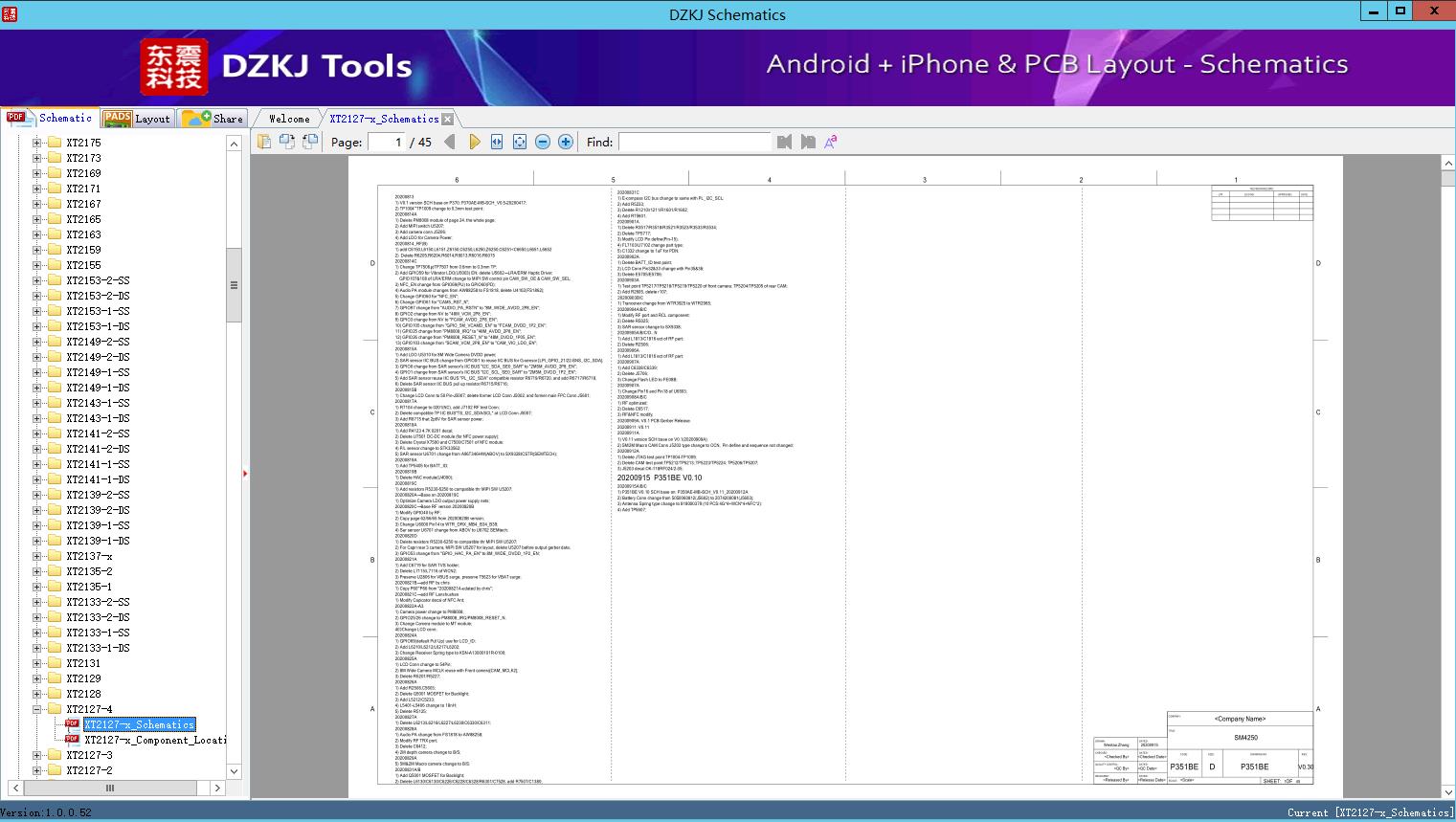Click the DZKJ red logo in banner

[174, 66]
